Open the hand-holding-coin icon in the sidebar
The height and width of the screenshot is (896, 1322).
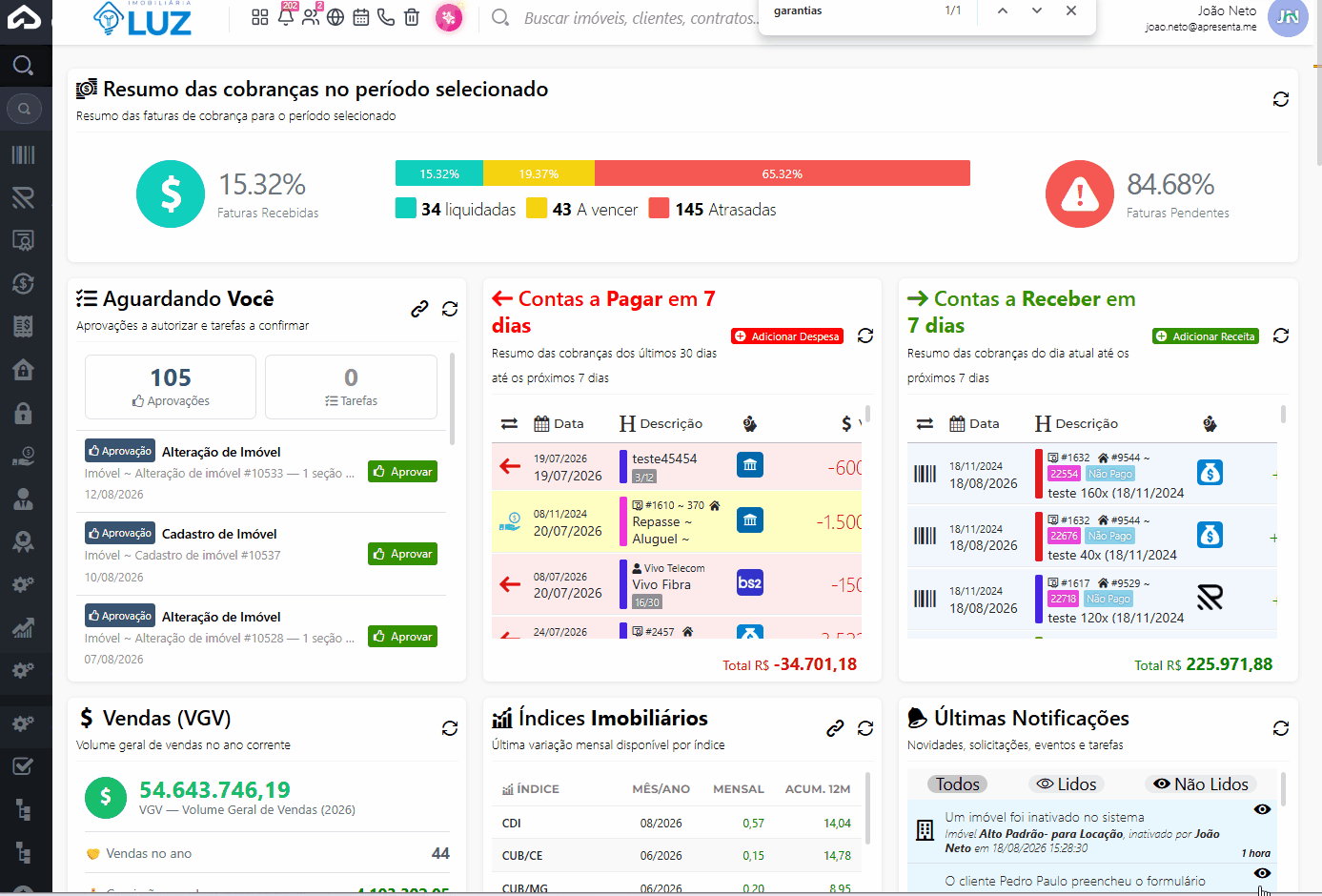click(24, 456)
